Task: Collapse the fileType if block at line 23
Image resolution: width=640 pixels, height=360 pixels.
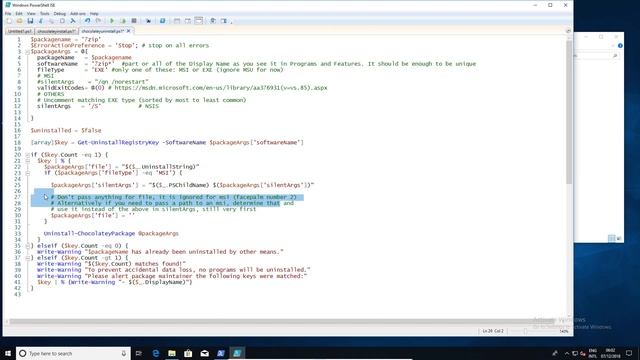Action: [x=27, y=173]
